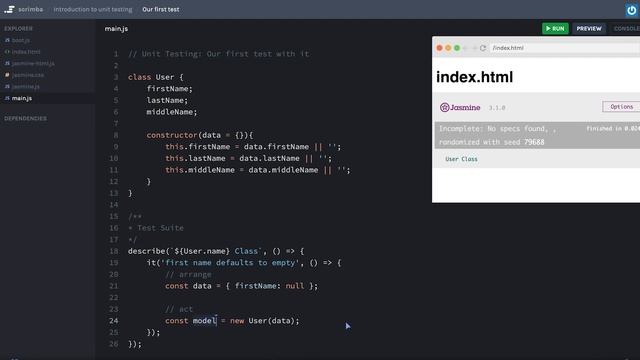Click the /index.html address bar
Image resolution: width=640 pixels, height=360 pixels.
[564, 48]
